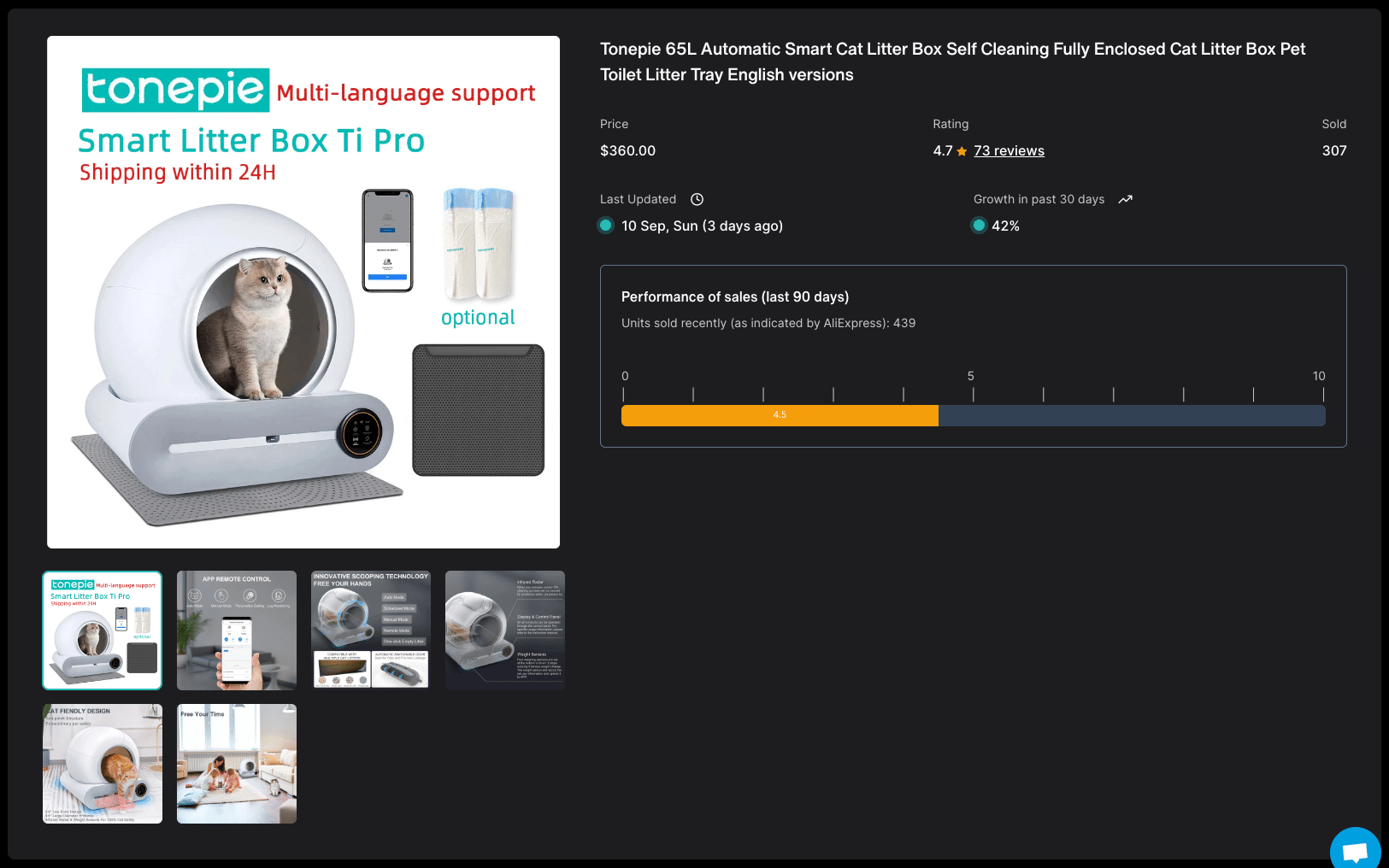1389x868 pixels.
Task: Select the Cat Friendly Design thumbnail
Action: pos(103,764)
